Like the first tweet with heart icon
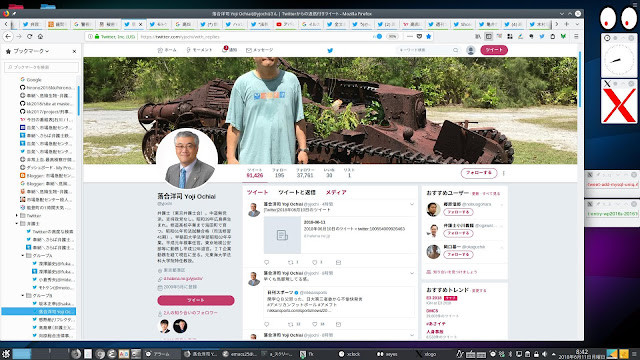This screenshot has height=360, width=640. point(314,262)
